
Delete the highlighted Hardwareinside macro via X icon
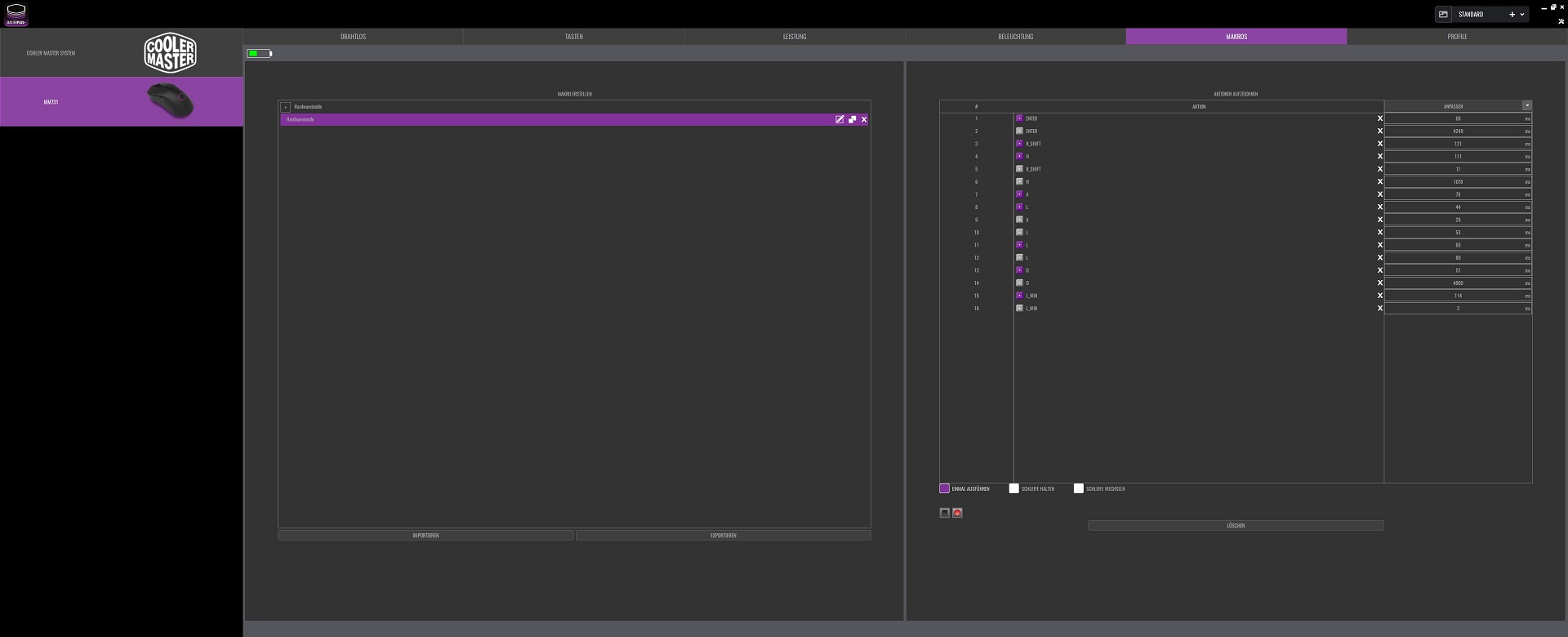(864, 119)
